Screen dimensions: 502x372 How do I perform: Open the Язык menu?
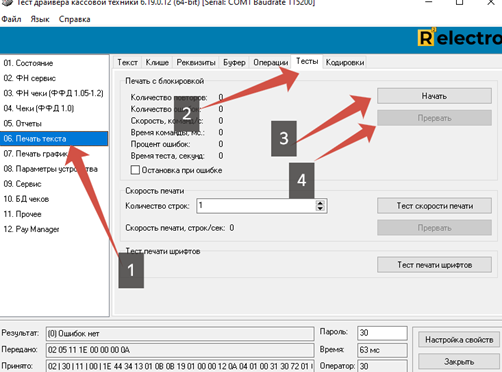point(40,19)
